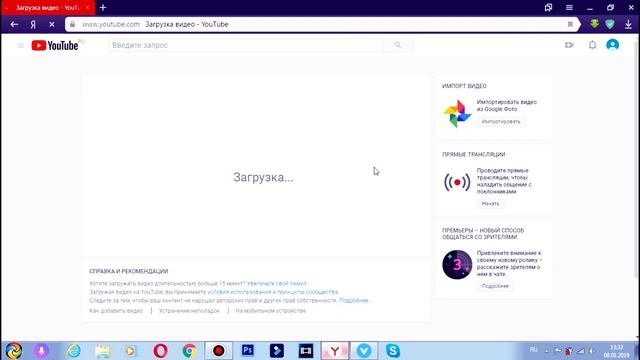Open a new browser tab with plus

point(103,7)
